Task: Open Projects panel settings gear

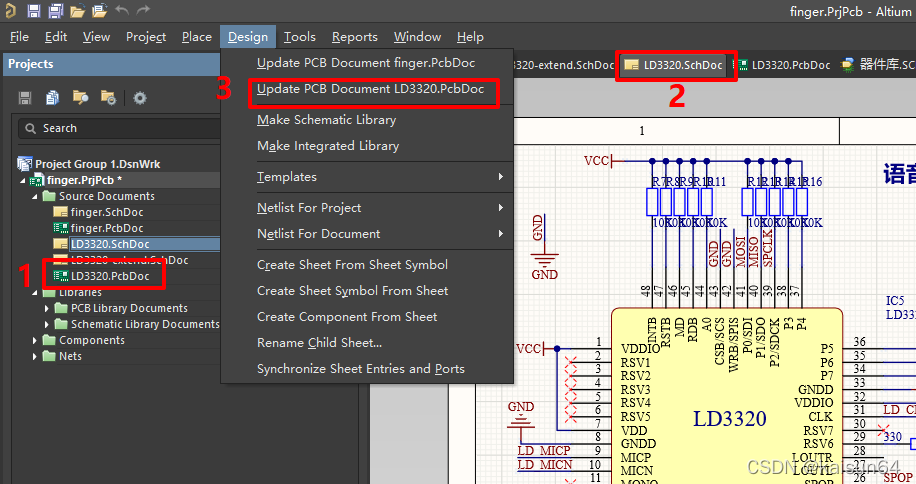Action: (140, 98)
